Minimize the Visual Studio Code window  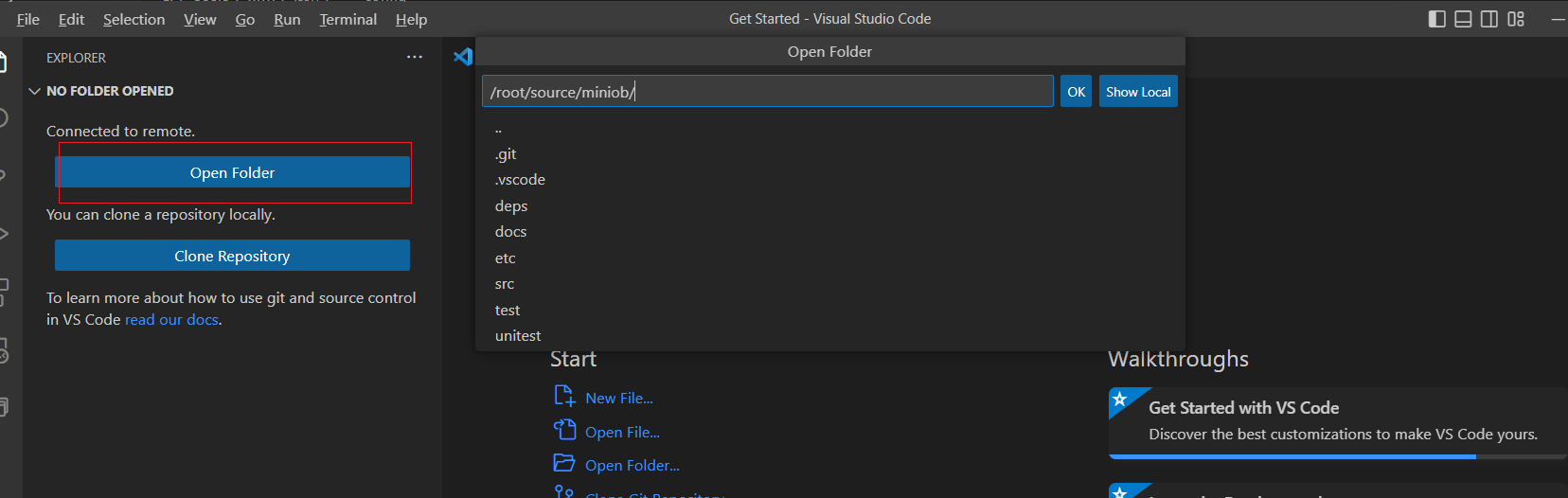[1558, 19]
